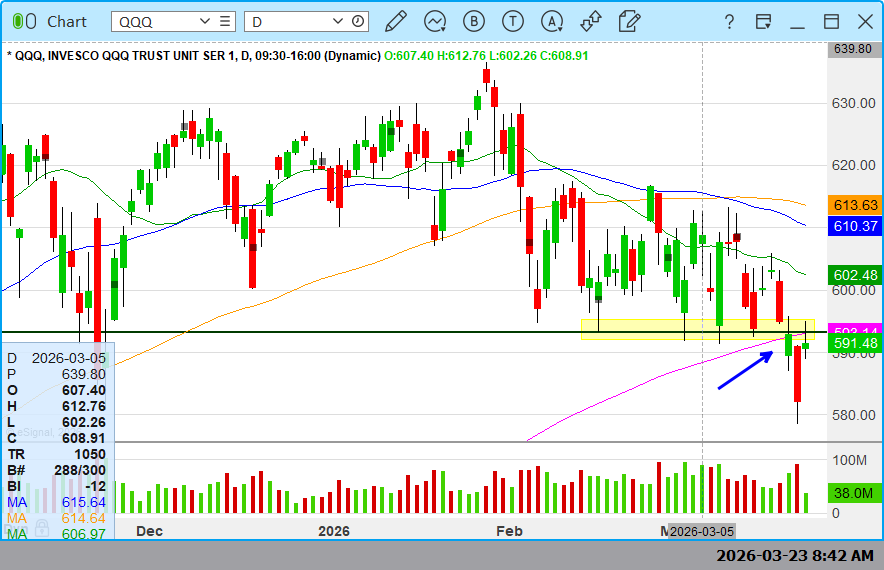Open the studies wave-line icon
The image size is (884, 570).
click(435, 21)
